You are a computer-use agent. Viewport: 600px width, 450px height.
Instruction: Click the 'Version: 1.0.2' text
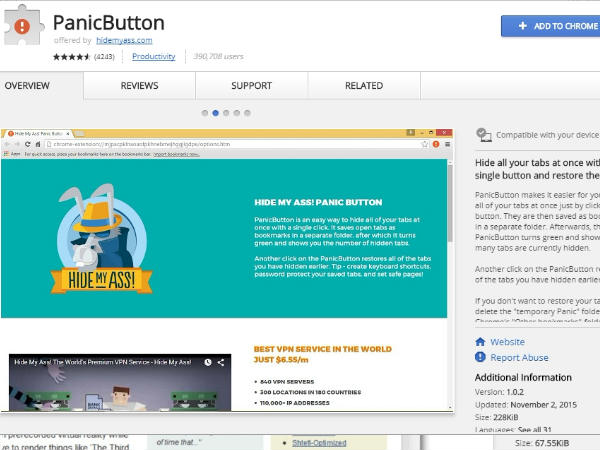click(x=499, y=392)
